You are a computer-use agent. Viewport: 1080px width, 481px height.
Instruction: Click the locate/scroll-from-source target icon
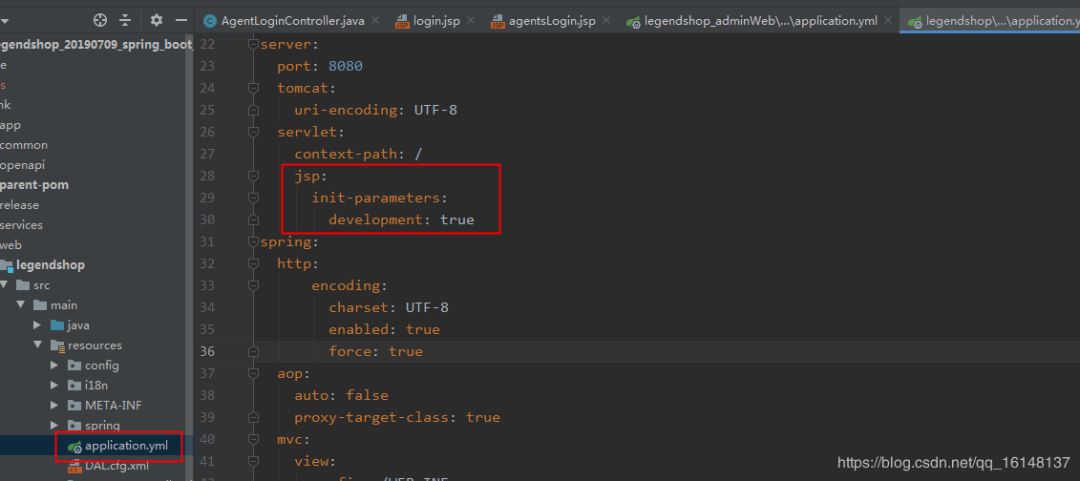[101, 20]
